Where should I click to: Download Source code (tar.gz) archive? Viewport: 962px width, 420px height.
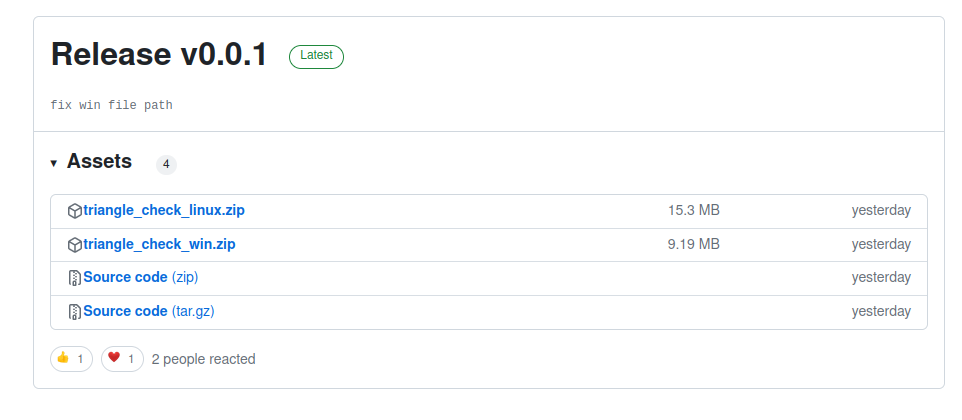tap(148, 311)
